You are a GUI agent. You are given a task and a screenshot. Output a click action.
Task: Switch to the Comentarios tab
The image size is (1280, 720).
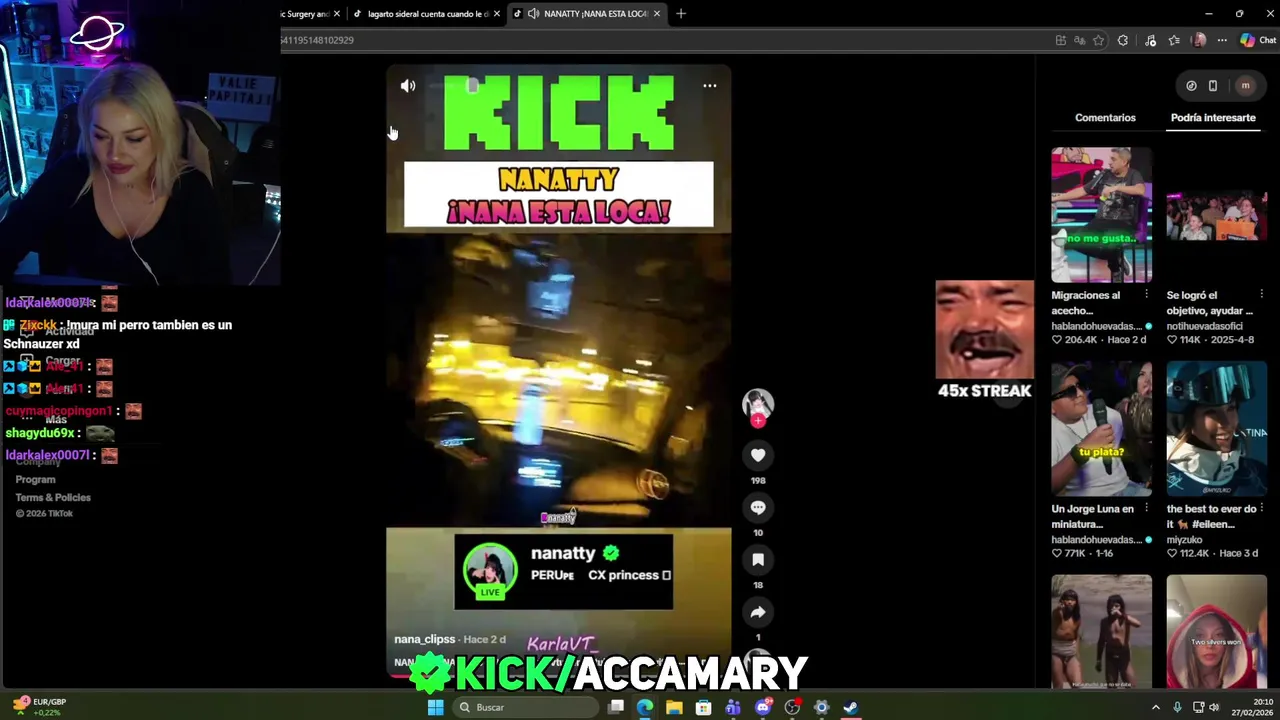point(1105,117)
